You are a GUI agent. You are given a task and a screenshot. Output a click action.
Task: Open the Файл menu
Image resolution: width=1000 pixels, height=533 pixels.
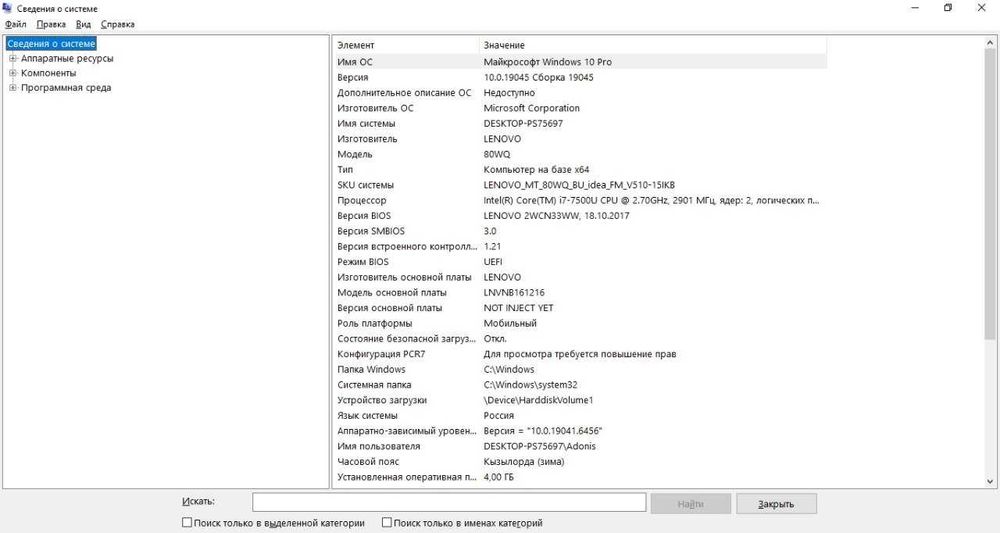[15, 24]
